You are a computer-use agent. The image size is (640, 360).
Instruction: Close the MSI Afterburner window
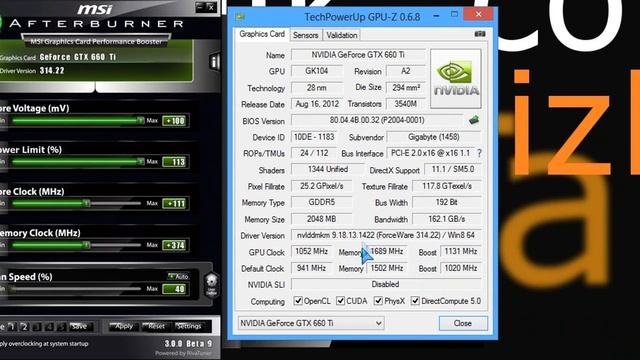(x=211, y=7)
